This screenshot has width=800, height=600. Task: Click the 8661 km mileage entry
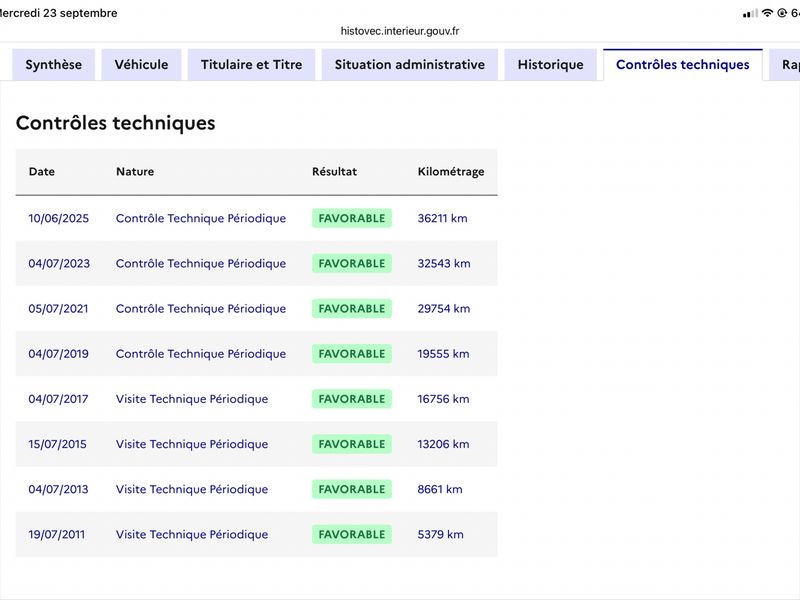(440, 489)
